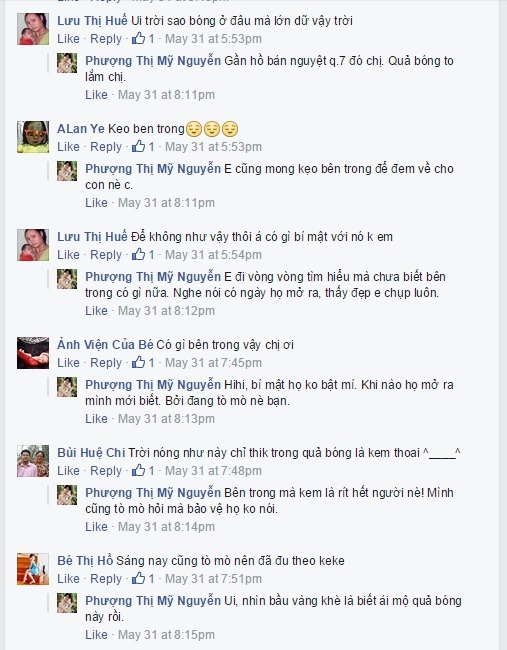Reply to Bùi Huệ Chi's comment
This screenshot has width=507, height=650.
pos(106,471)
